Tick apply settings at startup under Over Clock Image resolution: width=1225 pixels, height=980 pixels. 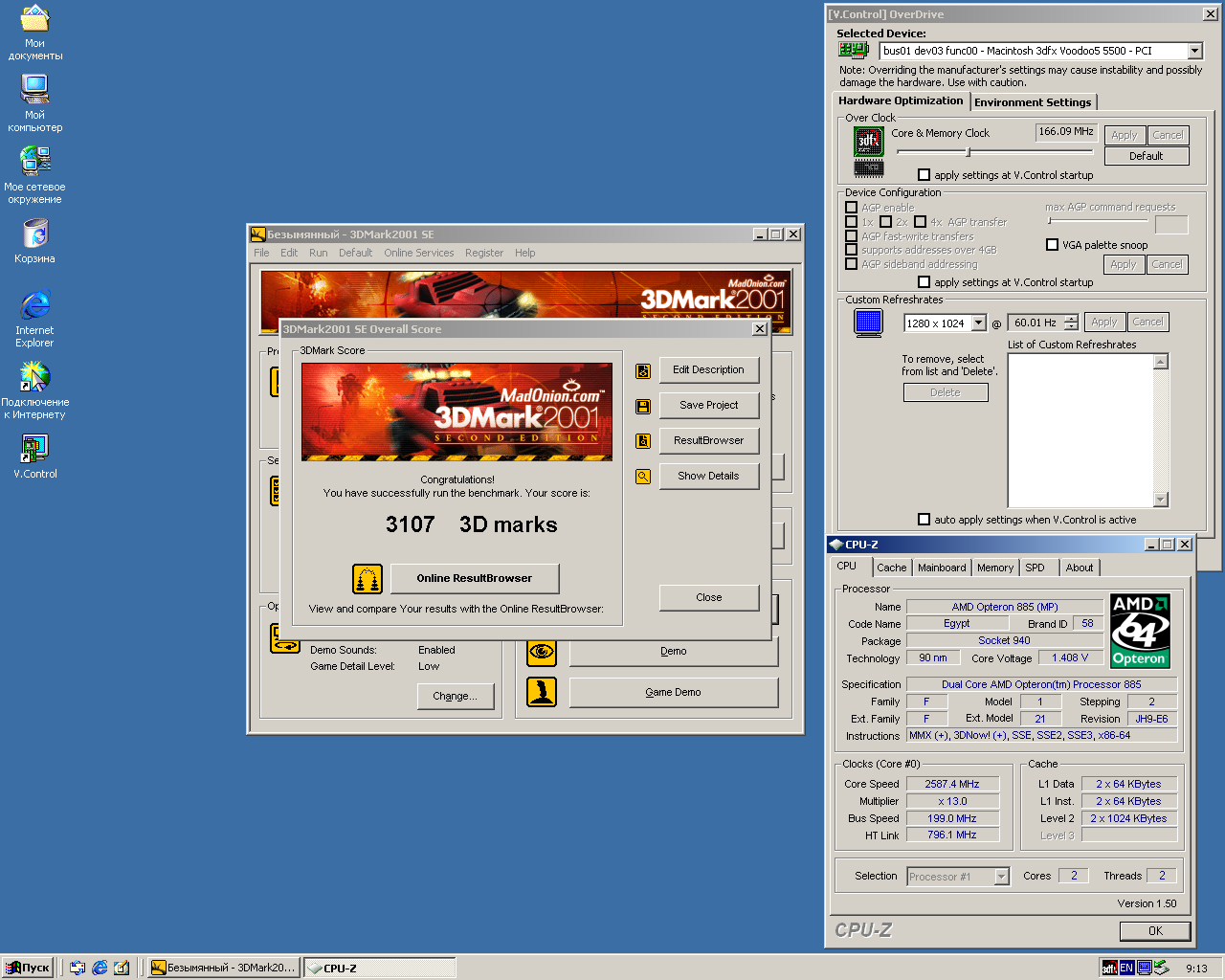pyautogui.click(x=924, y=175)
